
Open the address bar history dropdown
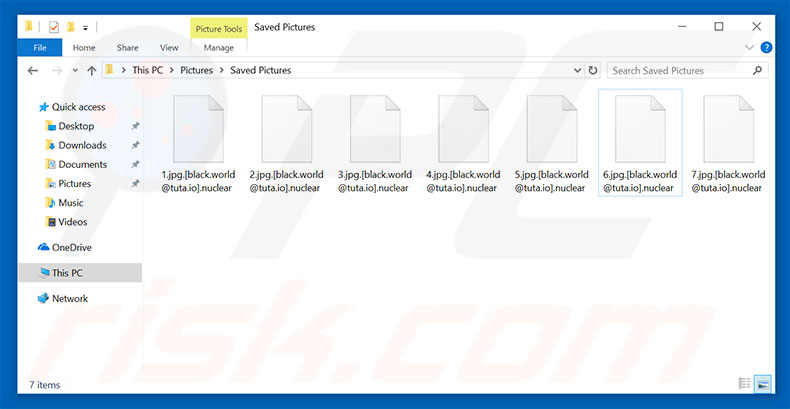tap(577, 71)
